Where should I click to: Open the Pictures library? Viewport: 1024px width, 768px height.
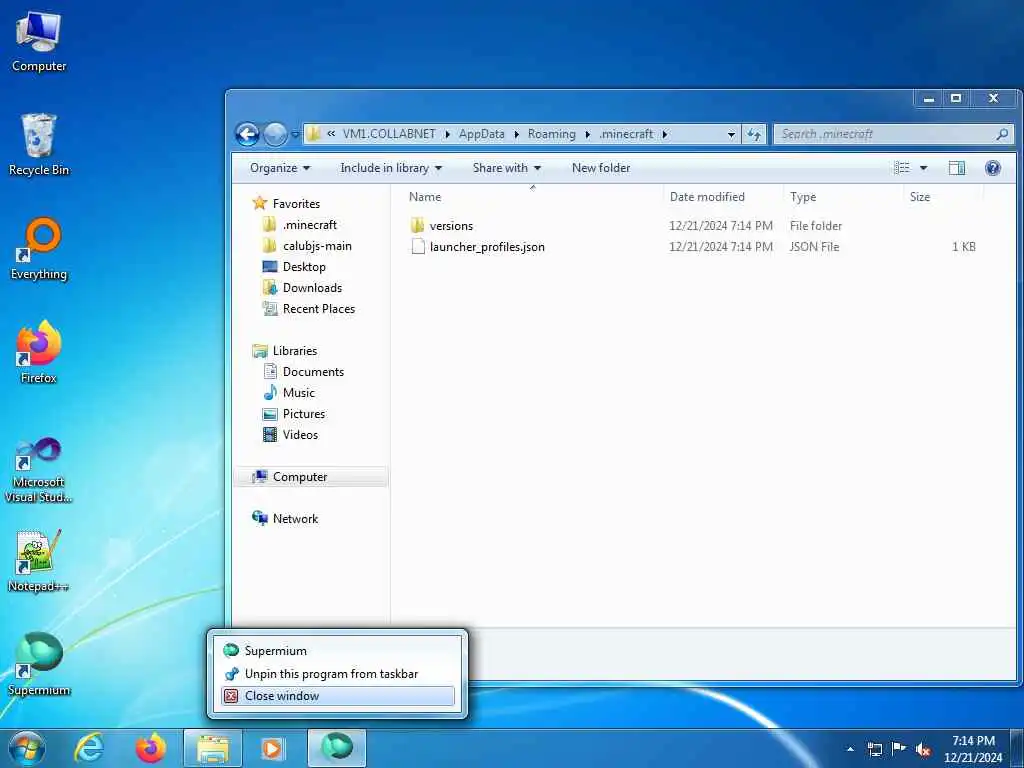tap(304, 413)
